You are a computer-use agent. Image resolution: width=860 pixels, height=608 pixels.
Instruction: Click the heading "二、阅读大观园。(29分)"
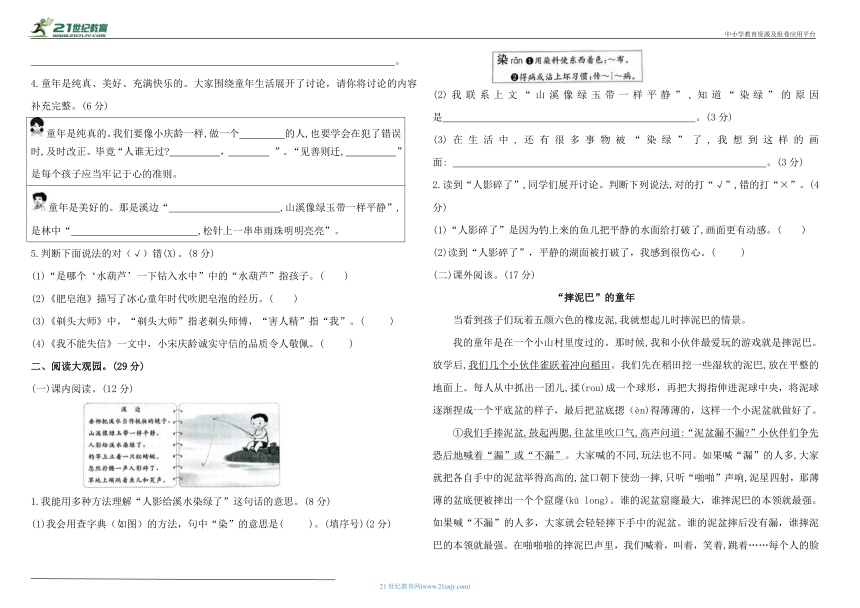[x=87, y=366]
